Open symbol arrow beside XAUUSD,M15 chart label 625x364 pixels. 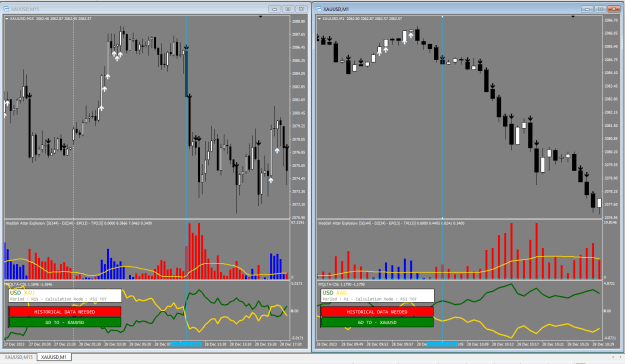pyautogui.click(x=7, y=18)
